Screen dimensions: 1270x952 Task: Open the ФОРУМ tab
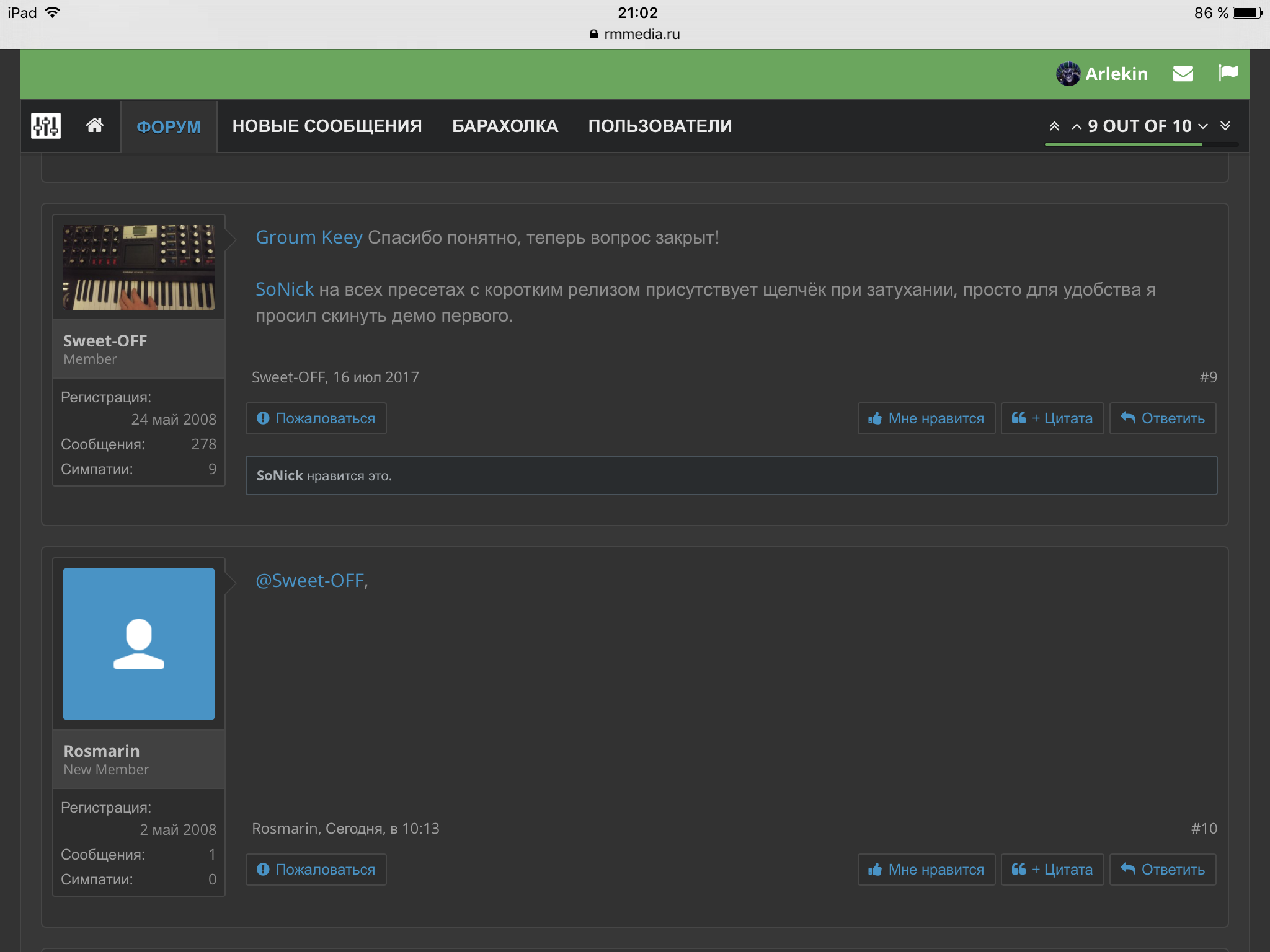coord(169,126)
